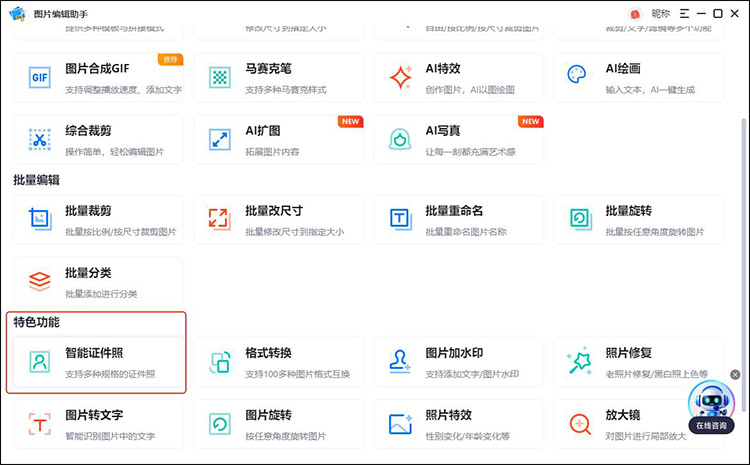
Task: Launch AI绘画 palette icon
Action: pyautogui.click(x=576, y=75)
